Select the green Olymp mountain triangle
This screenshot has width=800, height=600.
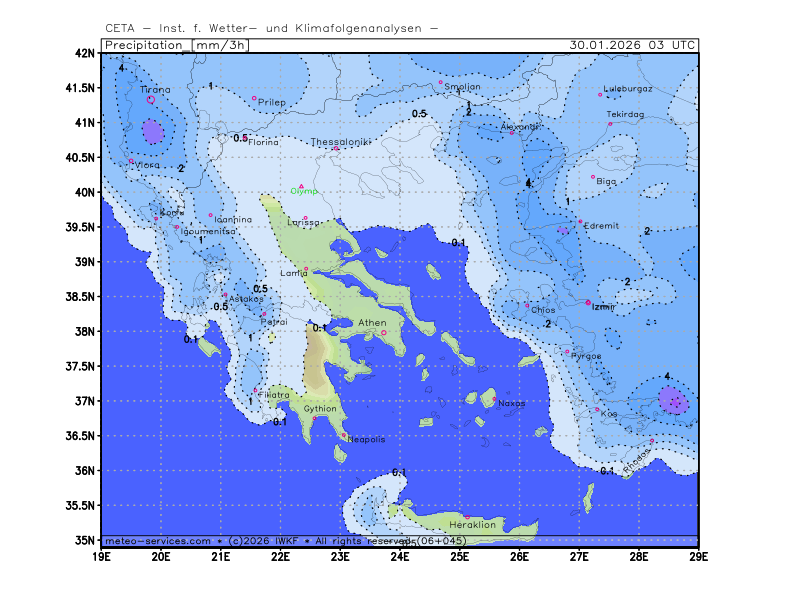tap(301, 185)
